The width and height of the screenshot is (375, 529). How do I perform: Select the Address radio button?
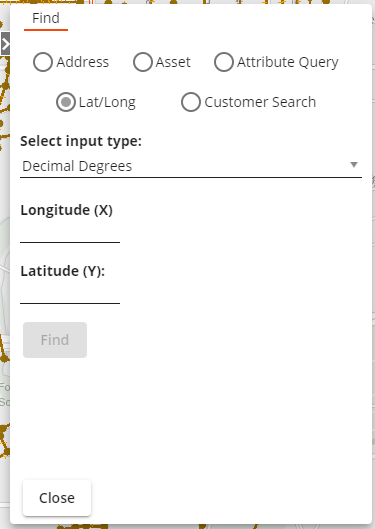click(43, 62)
